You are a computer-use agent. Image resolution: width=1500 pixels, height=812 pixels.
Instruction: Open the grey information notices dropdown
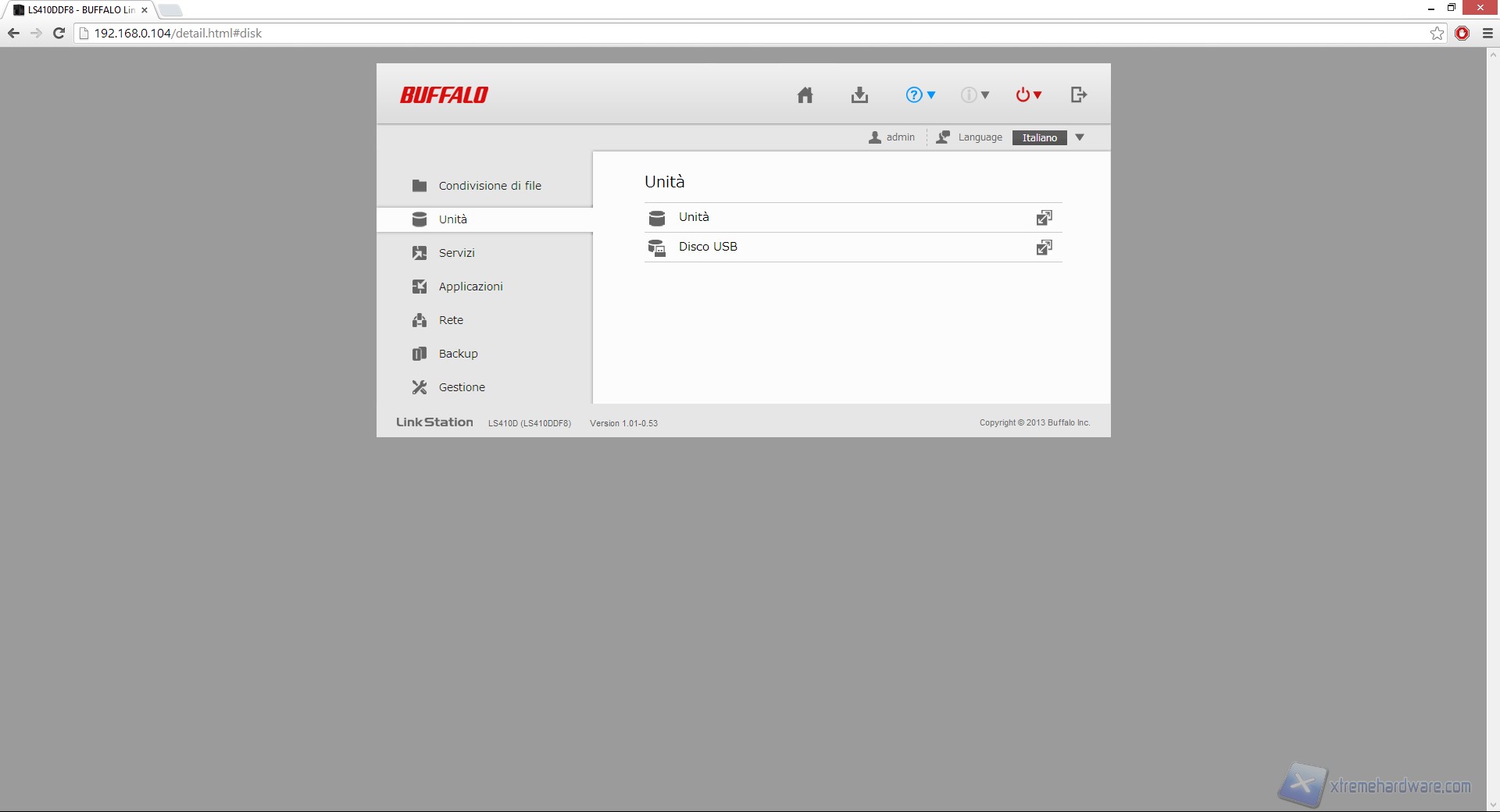click(x=974, y=95)
